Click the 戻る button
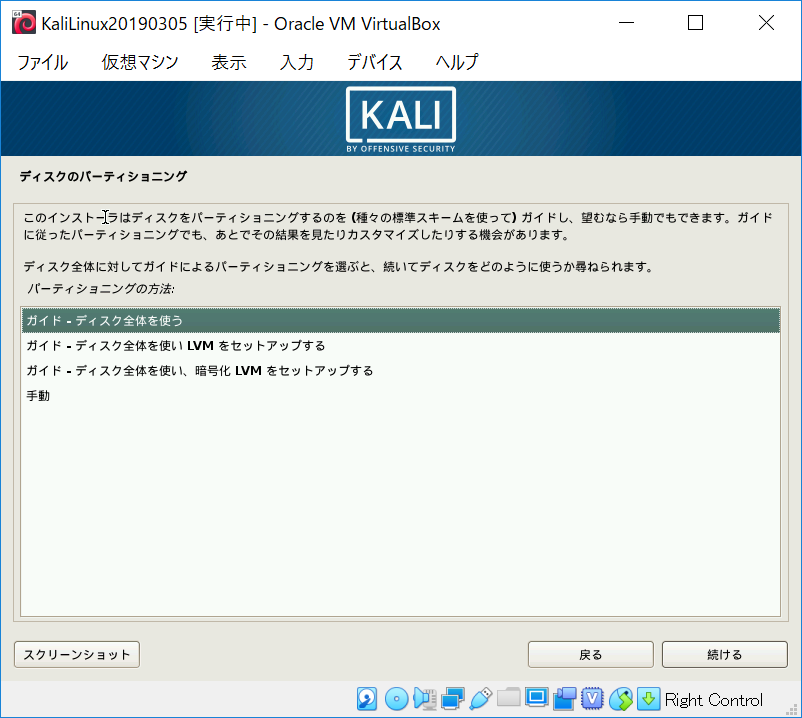Viewport: 802px width, 718px height. [591, 655]
